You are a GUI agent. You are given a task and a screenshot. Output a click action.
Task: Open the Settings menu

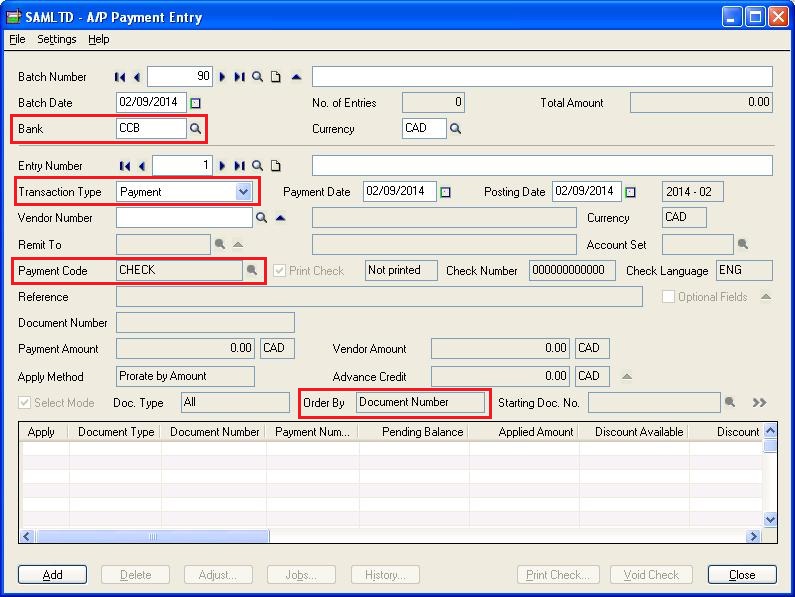point(57,39)
